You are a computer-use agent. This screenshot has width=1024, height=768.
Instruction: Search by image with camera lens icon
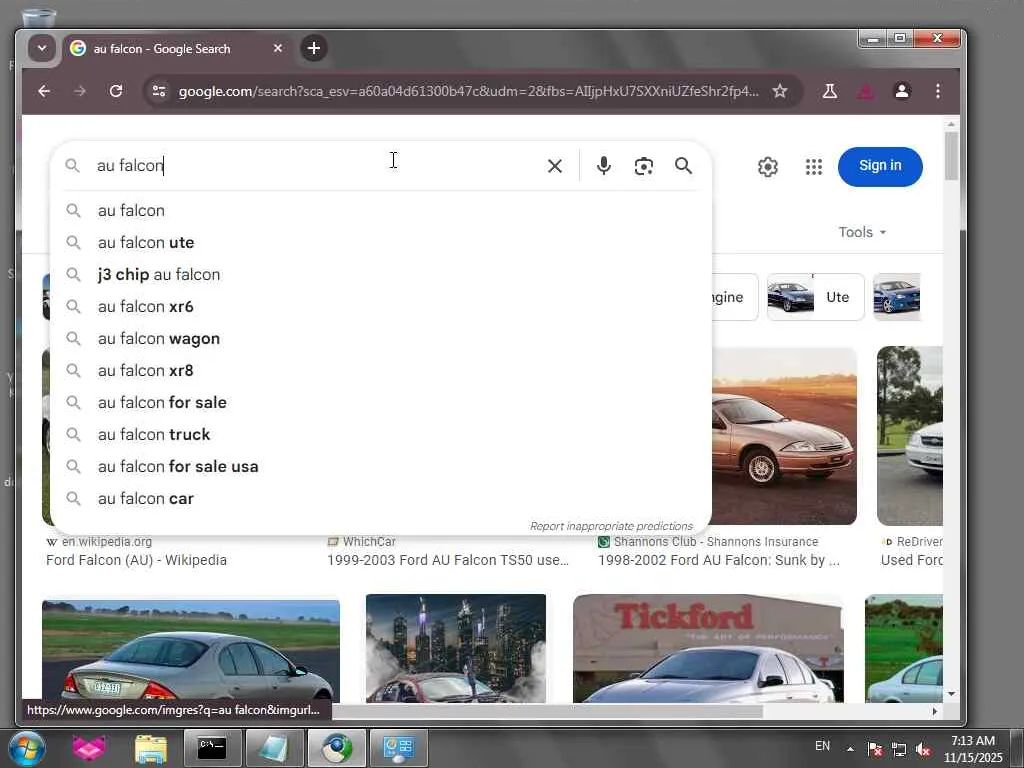click(x=644, y=166)
